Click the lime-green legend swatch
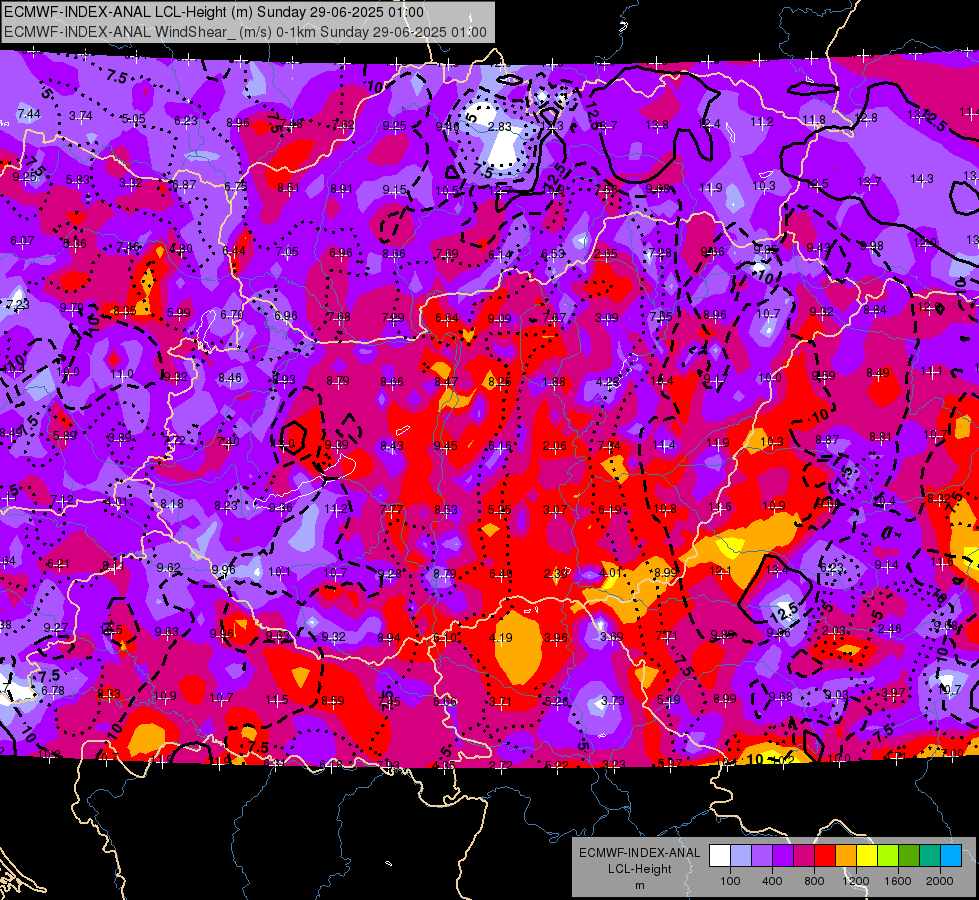The image size is (979, 900). [x=888, y=856]
